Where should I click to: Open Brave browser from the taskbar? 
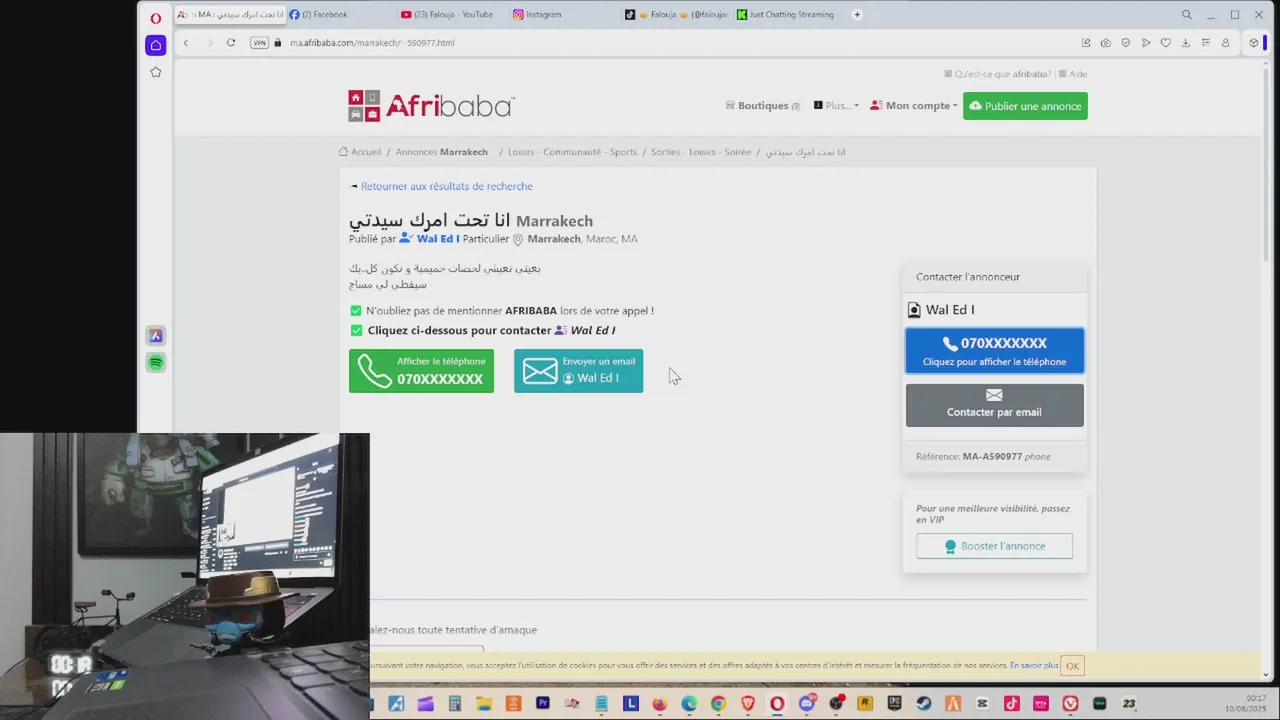click(748, 704)
